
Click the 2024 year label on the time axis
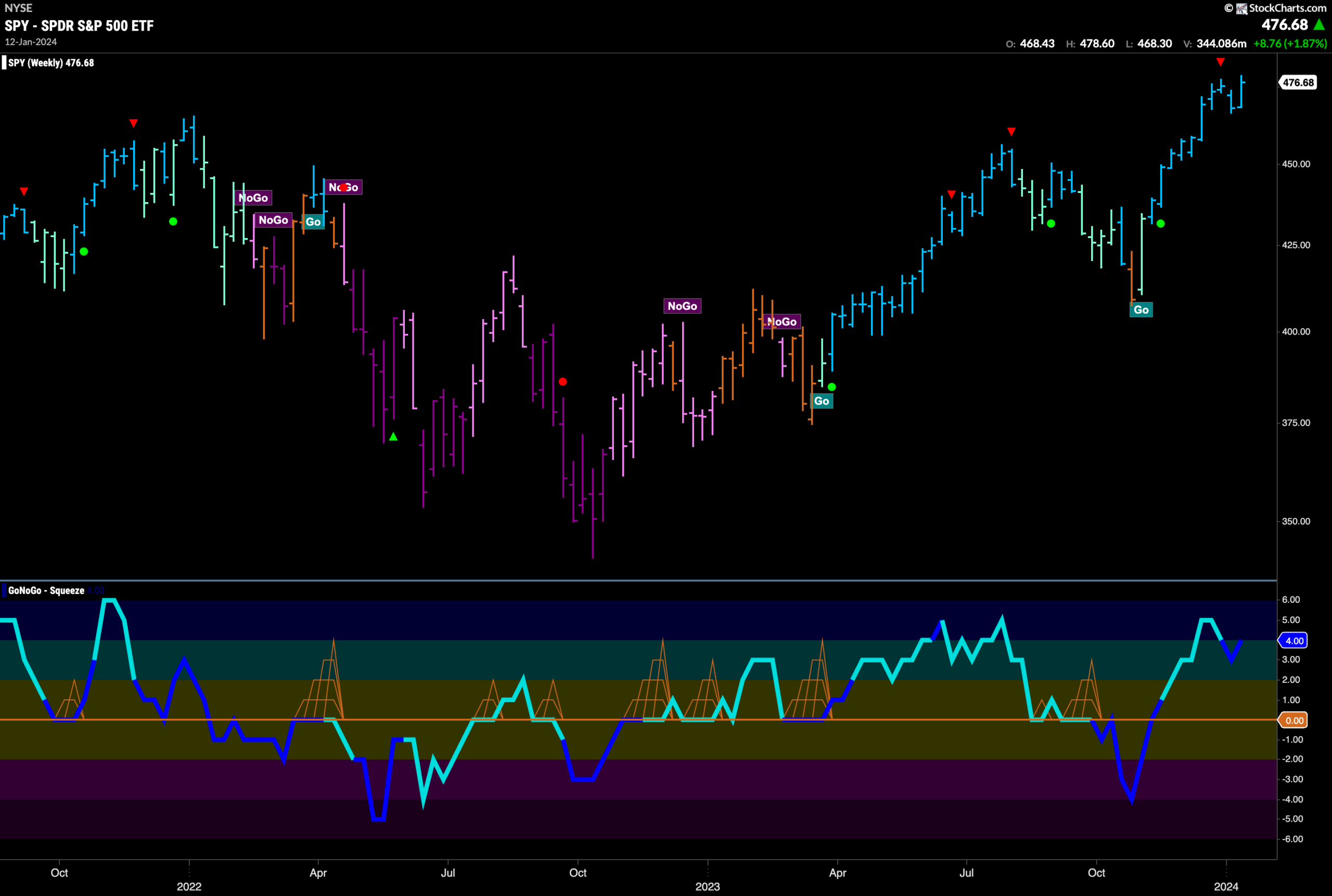(x=1226, y=886)
